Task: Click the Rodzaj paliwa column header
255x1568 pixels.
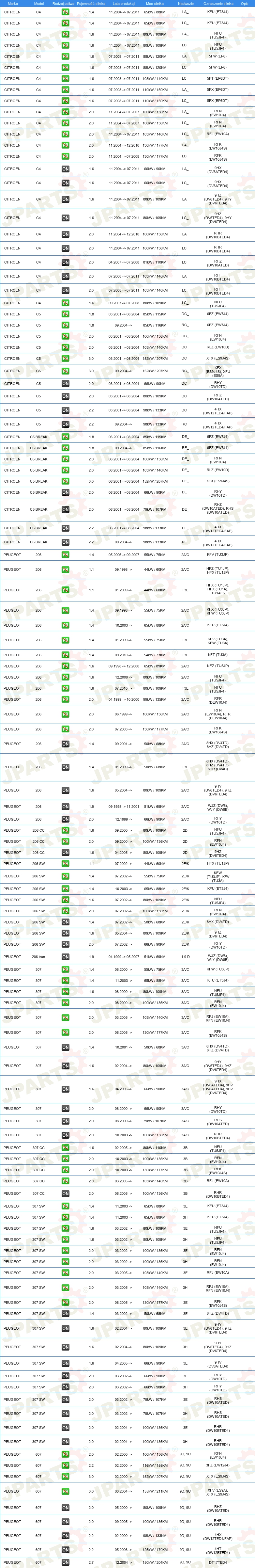Action: 63,3
